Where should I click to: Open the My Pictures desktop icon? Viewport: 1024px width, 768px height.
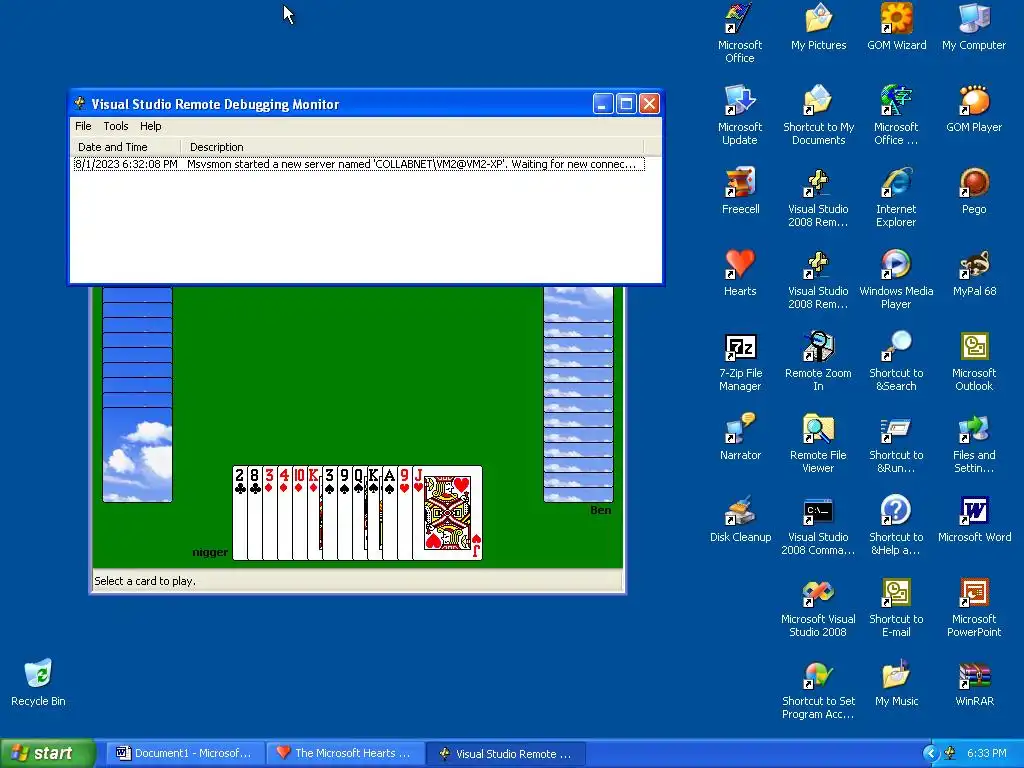coord(818,27)
